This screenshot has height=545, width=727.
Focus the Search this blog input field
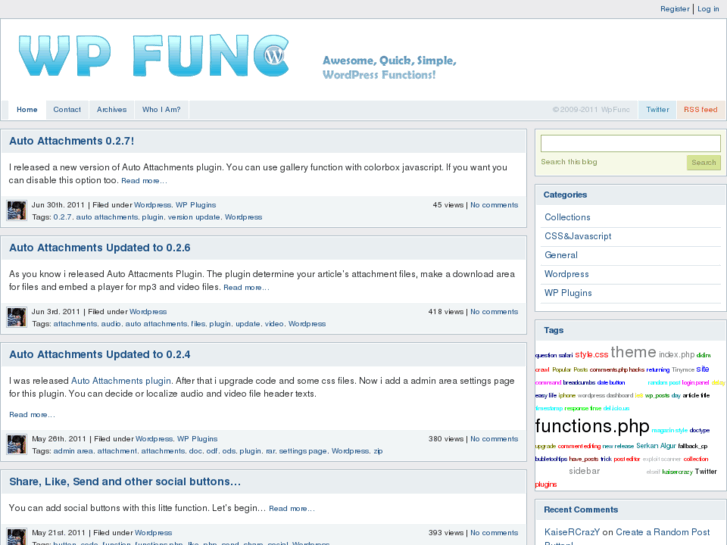pos(631,143)
